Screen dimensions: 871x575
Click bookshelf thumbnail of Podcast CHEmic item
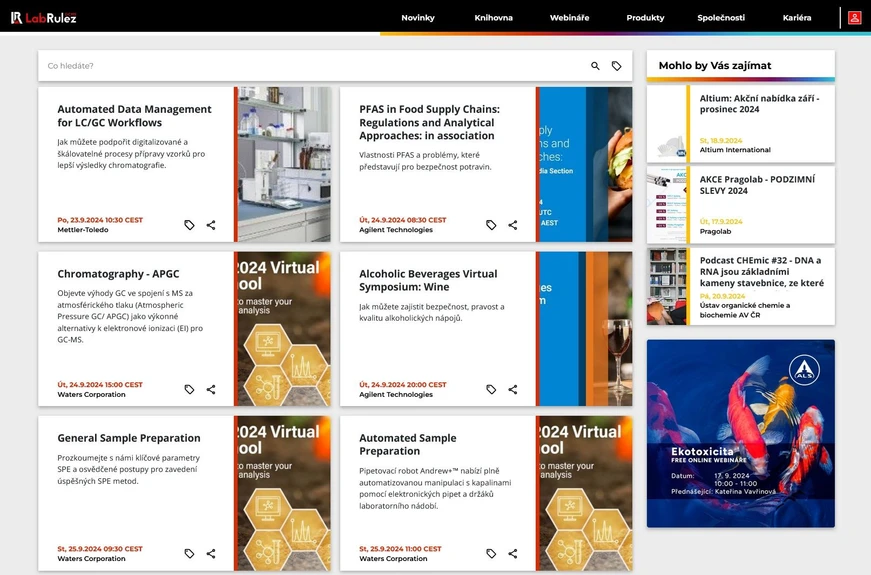point(667,286)
